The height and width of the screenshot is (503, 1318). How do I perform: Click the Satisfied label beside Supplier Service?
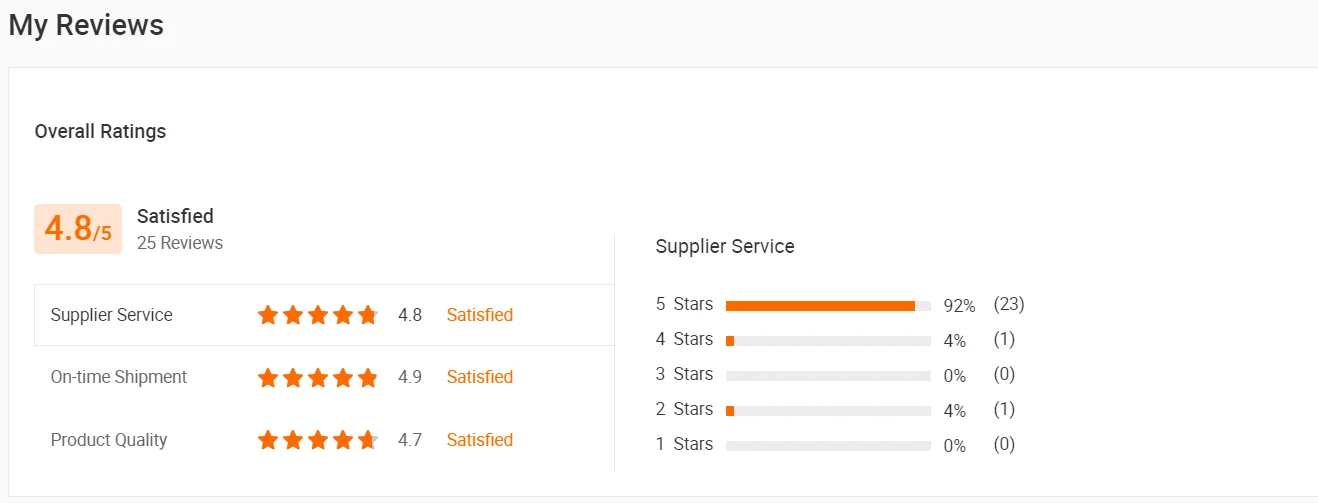(480, 315)
